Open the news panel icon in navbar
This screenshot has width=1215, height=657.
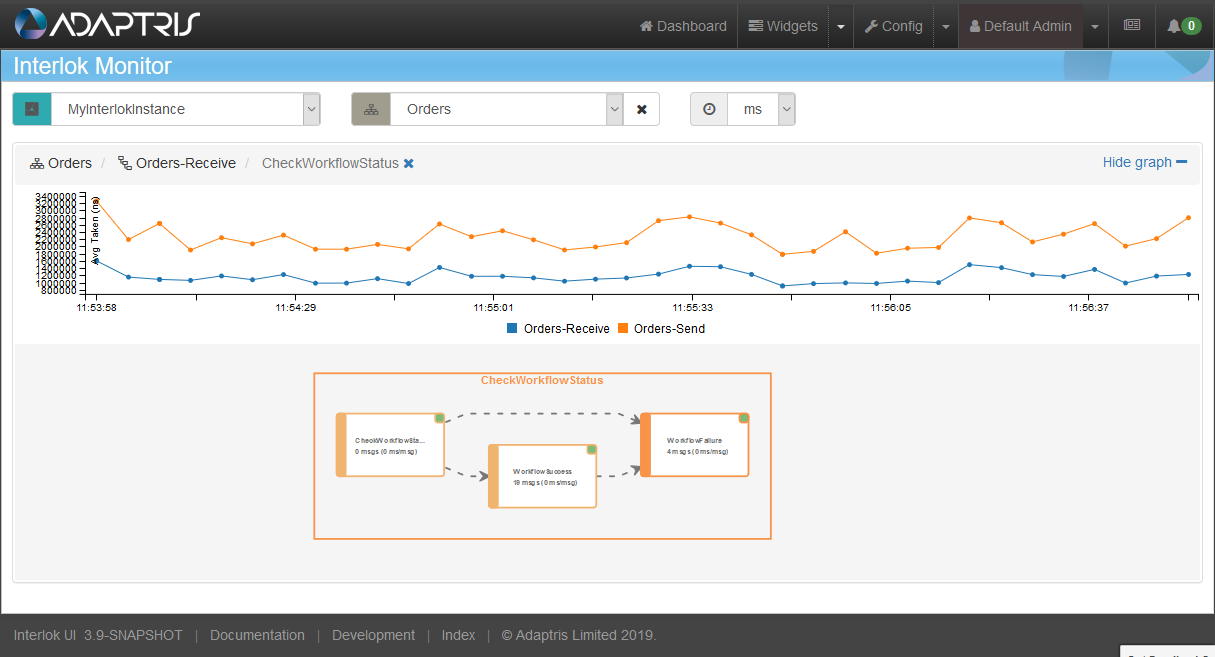click(1132, 26)
